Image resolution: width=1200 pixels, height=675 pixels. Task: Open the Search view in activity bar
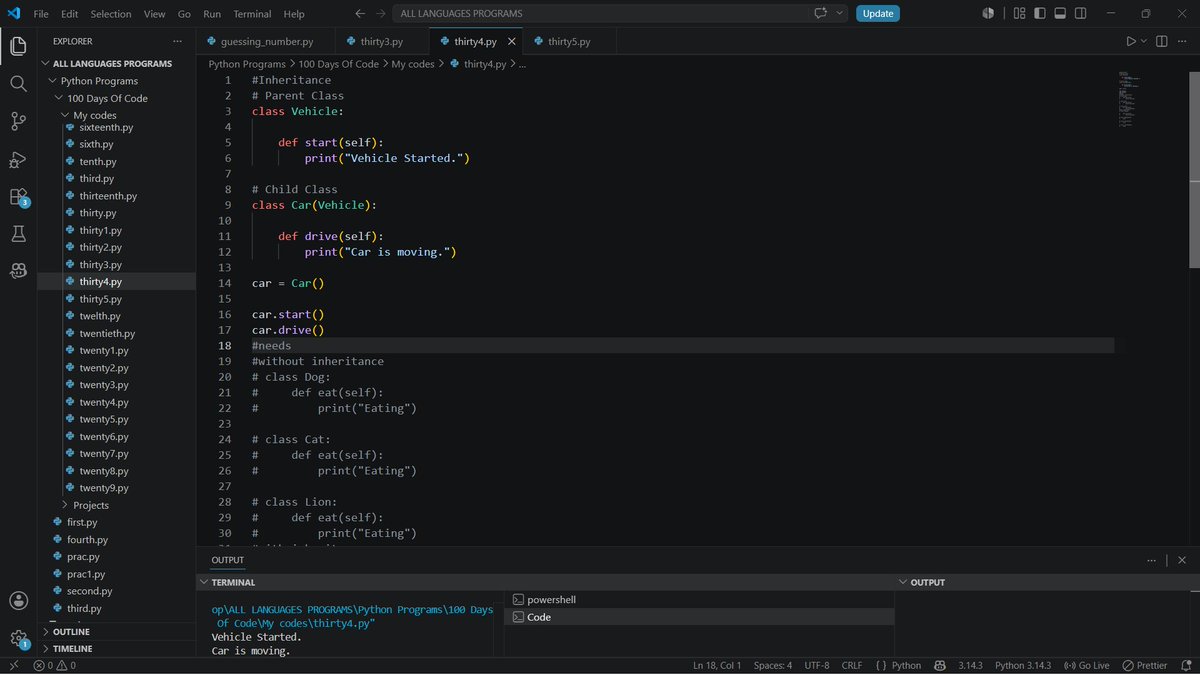click(18, 84)
